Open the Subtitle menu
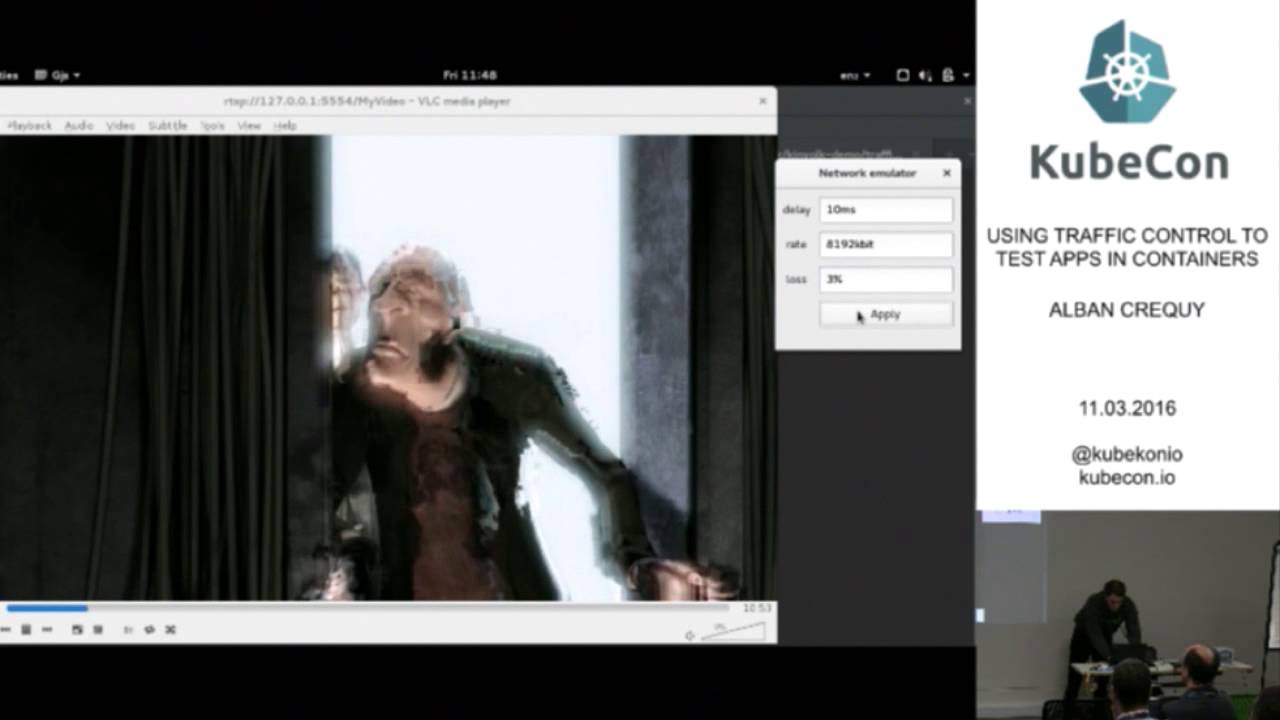 (168, 126)
